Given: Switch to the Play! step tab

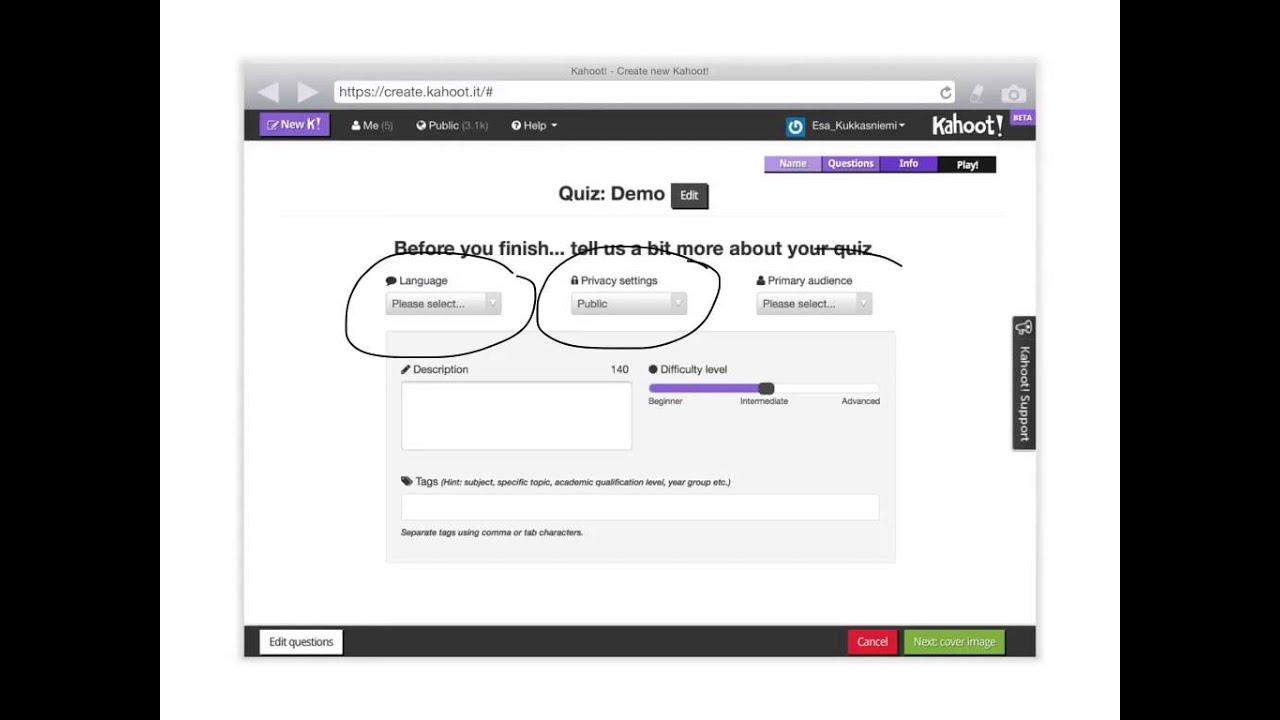Looking at the screenshot, I should coord(967,164).
